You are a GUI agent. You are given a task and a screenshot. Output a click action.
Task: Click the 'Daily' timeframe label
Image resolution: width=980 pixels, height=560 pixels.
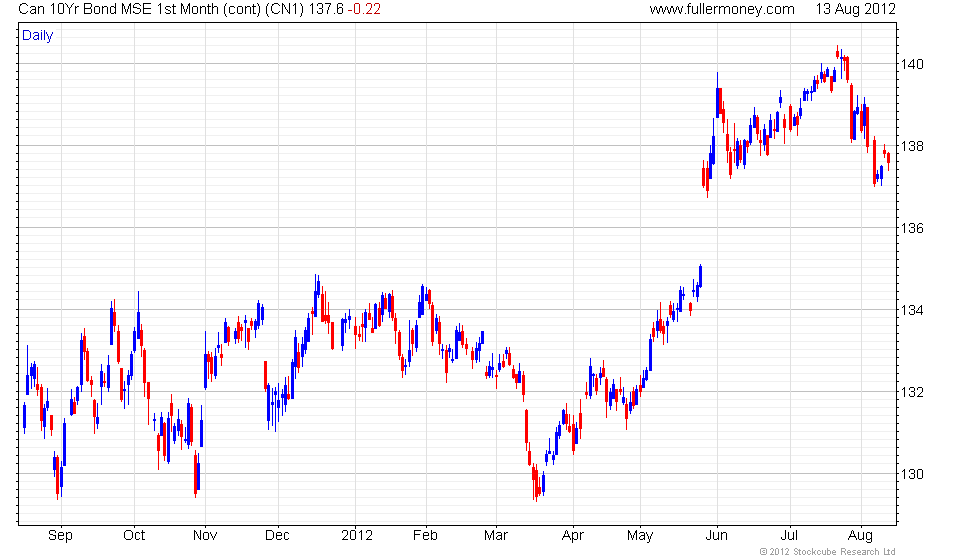click(x=38, y=36)
